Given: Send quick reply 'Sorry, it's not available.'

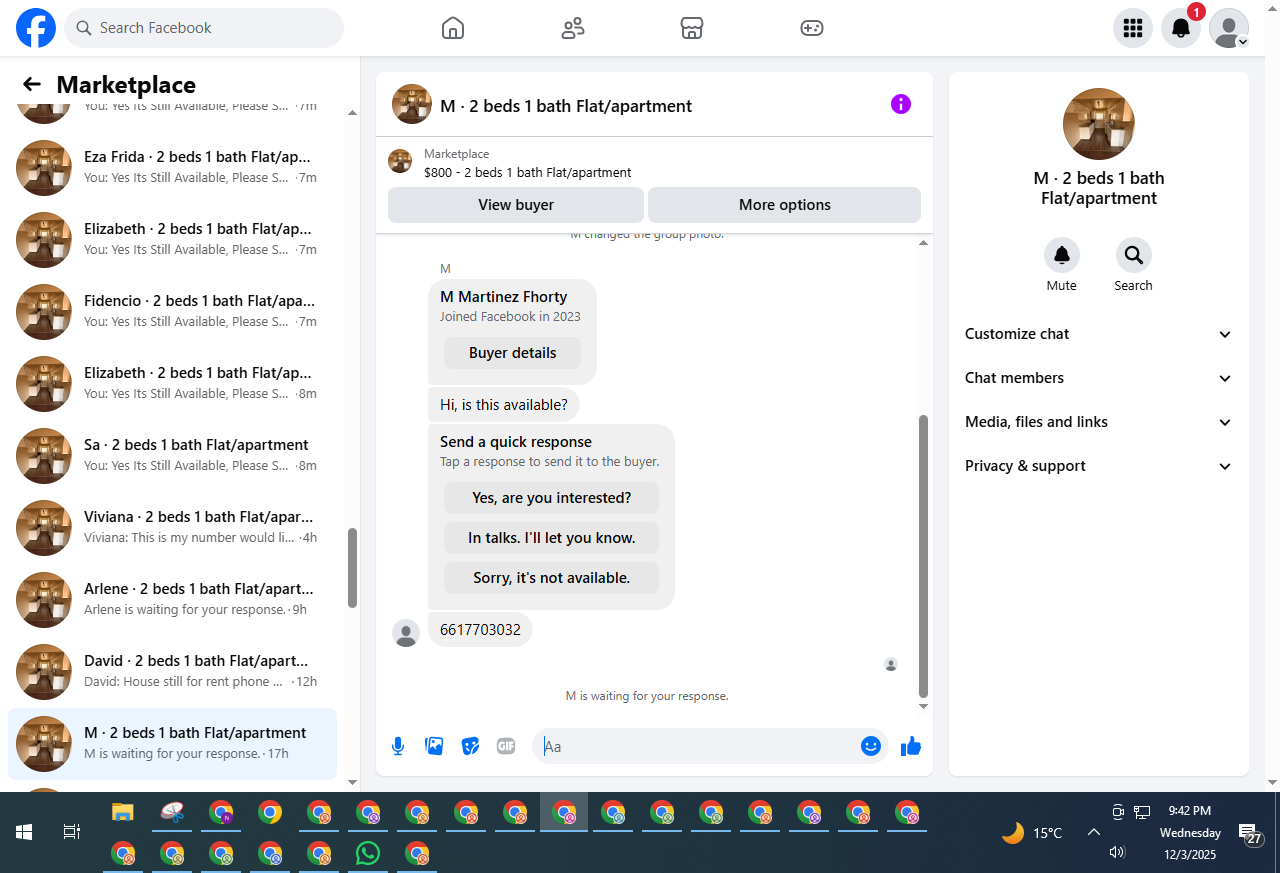Looking at the screenshot, I should point(552,578).
